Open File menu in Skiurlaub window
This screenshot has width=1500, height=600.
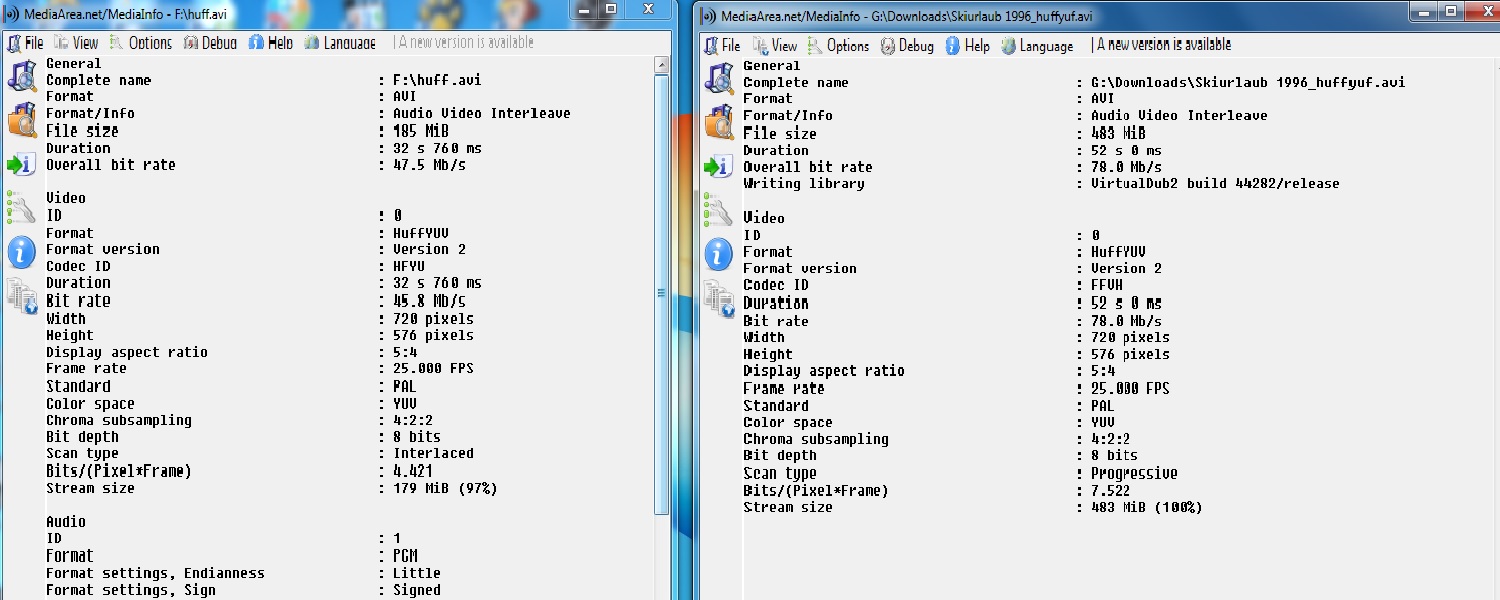pos(723,45)
